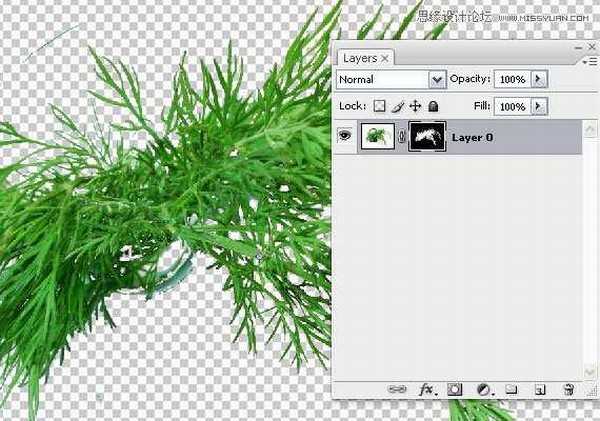Click the Add layer mask icon
This screenshot has height=421, width=600.
(x=453, y=388)
